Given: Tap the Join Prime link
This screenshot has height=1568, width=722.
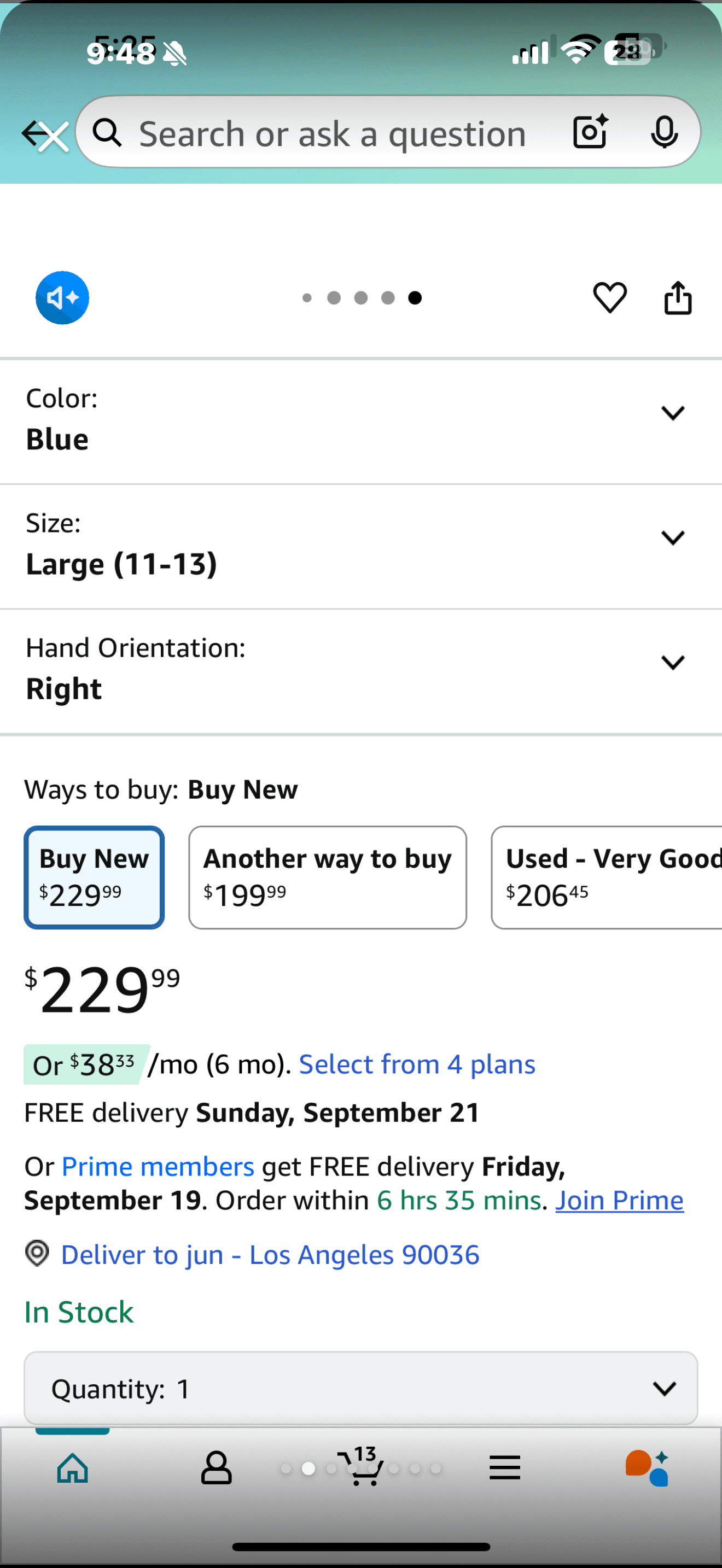Looking at the screenshot, I should [619, 1201].
